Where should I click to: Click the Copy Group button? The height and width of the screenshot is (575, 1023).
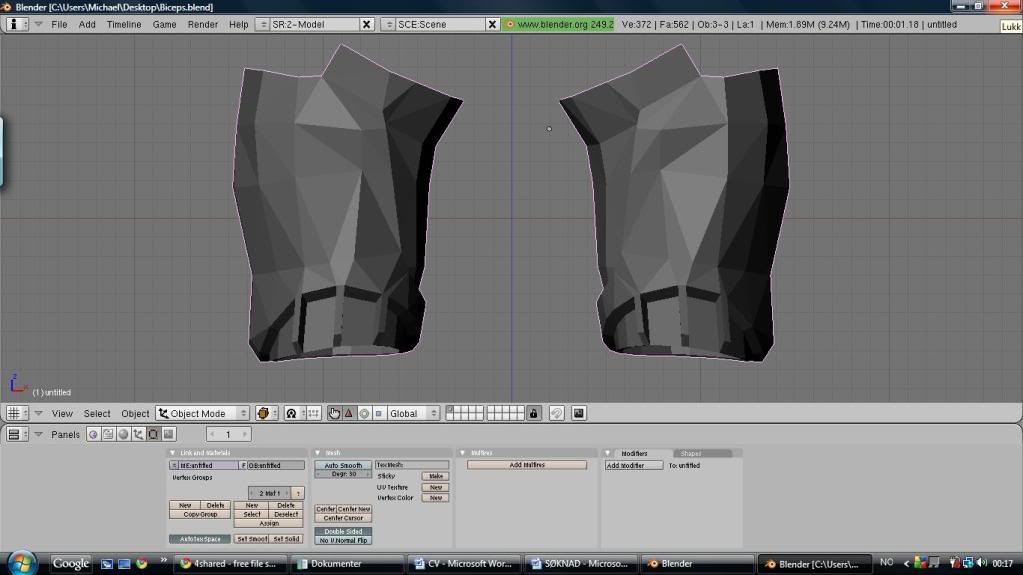tap(200, 514)
